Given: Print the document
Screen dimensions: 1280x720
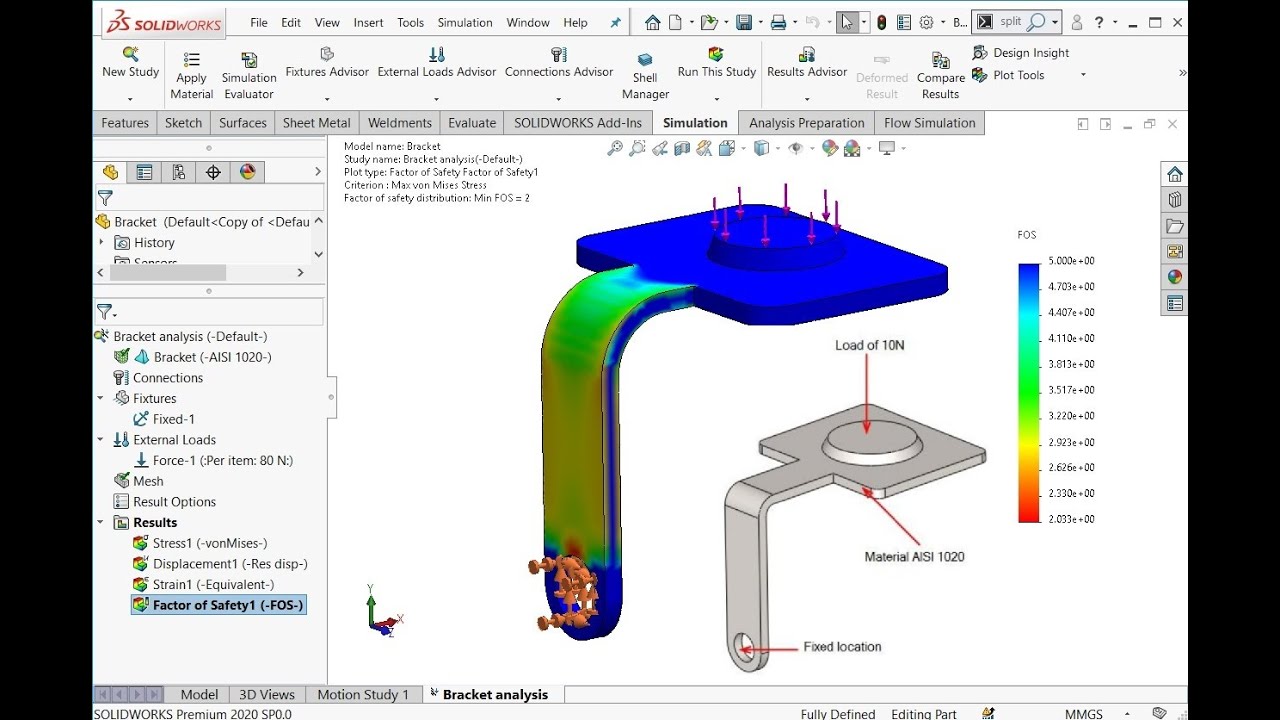Looking at the screenshot, I should 779,22.
